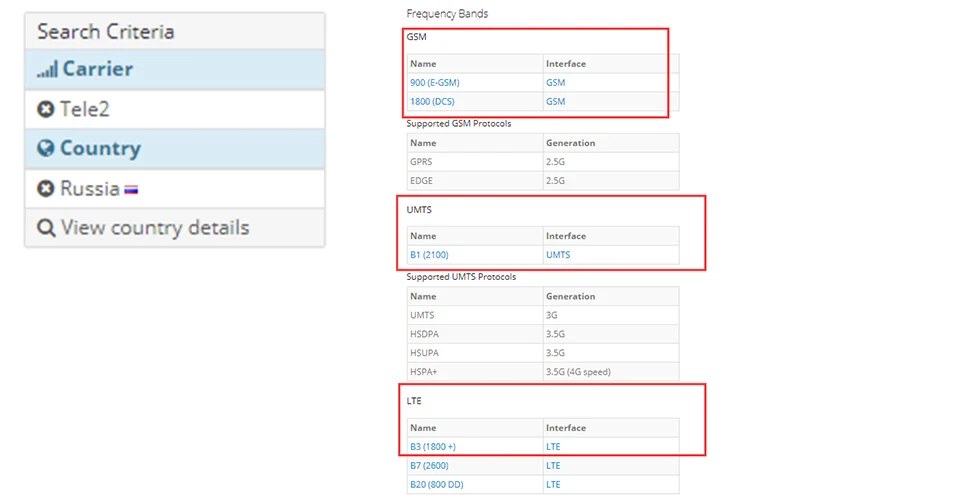Open the B20 (800 DD) band link

point(437,485)
